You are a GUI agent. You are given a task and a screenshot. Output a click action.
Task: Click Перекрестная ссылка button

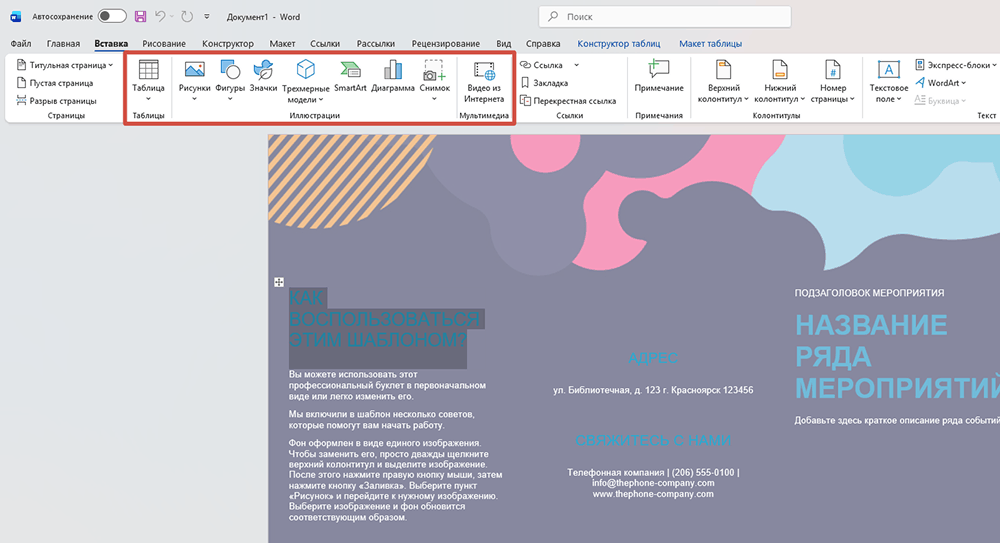(x=568, y=101)
